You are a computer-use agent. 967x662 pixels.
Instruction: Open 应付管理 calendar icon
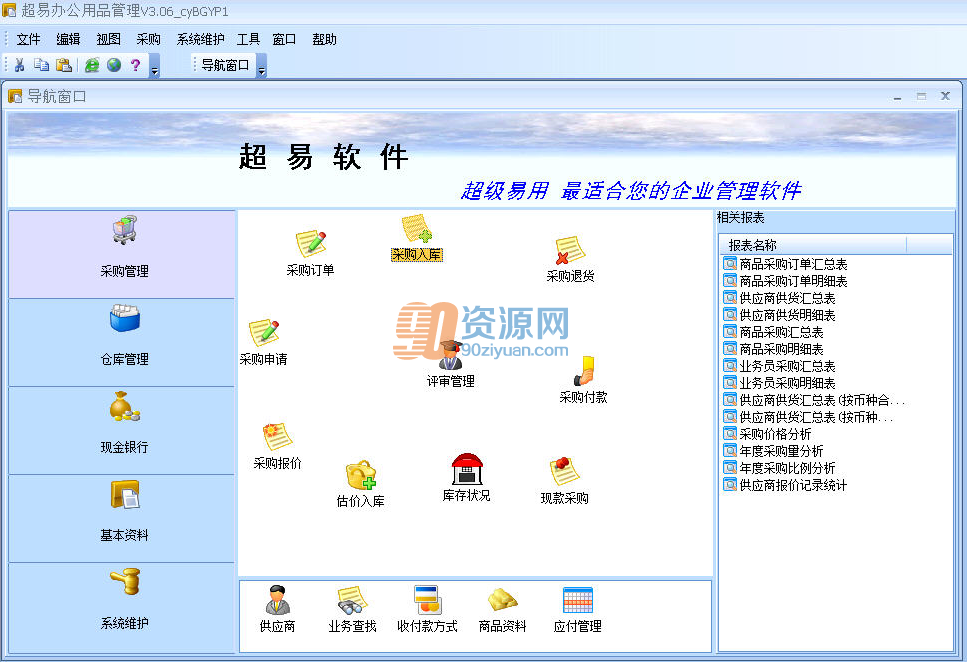[578, 600]
